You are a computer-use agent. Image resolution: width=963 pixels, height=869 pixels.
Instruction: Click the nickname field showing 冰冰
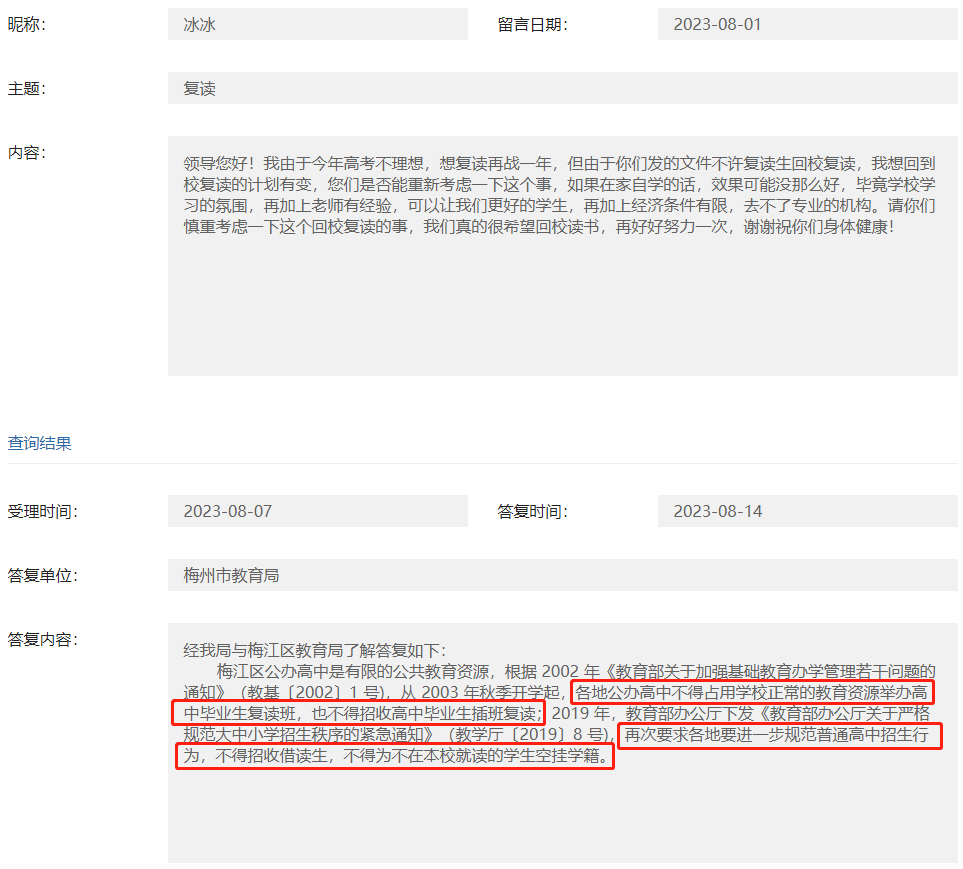tap(318, 24)
